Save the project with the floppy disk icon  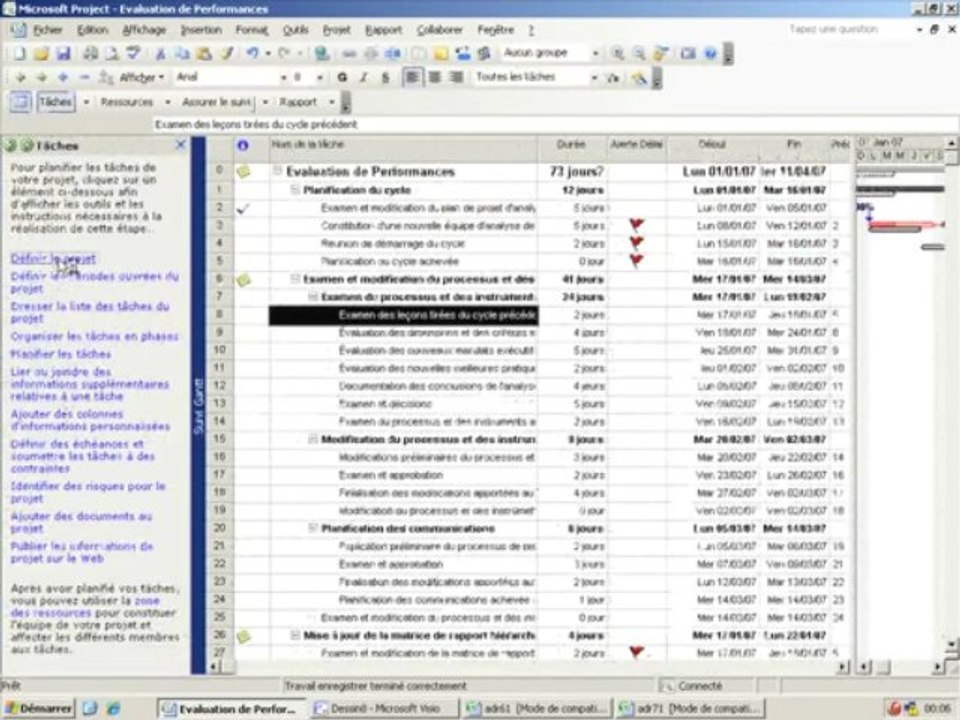64,53
